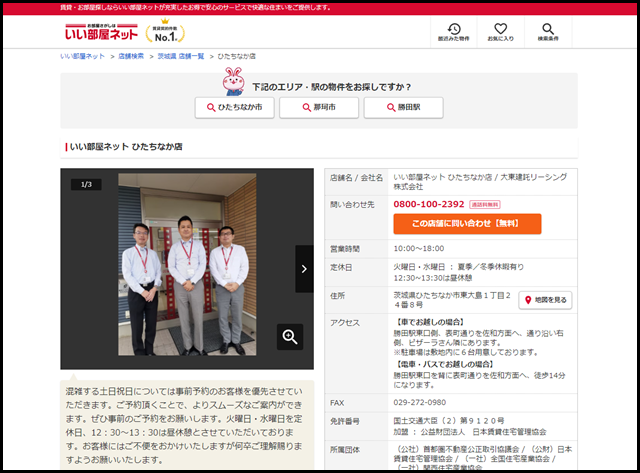Open the recently viewed properties history icon
The width and height of the screenshot is (640, 473).
pyautogui.click(x=453, y=32)
